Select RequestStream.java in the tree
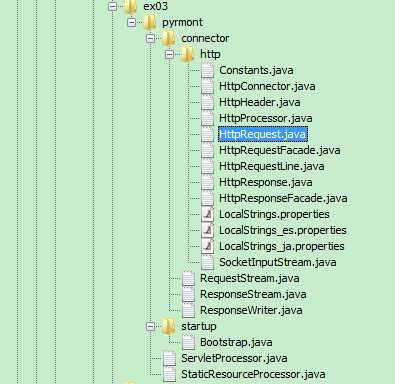The image size is (395, 384). pyautogui.click(x=250, y=278)
